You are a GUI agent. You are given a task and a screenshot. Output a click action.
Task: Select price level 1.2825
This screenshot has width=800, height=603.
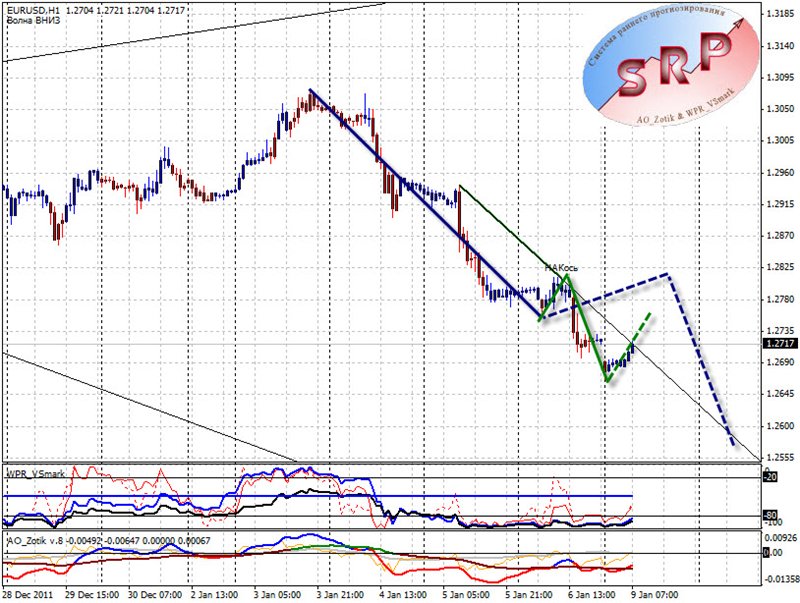(780, 267)
